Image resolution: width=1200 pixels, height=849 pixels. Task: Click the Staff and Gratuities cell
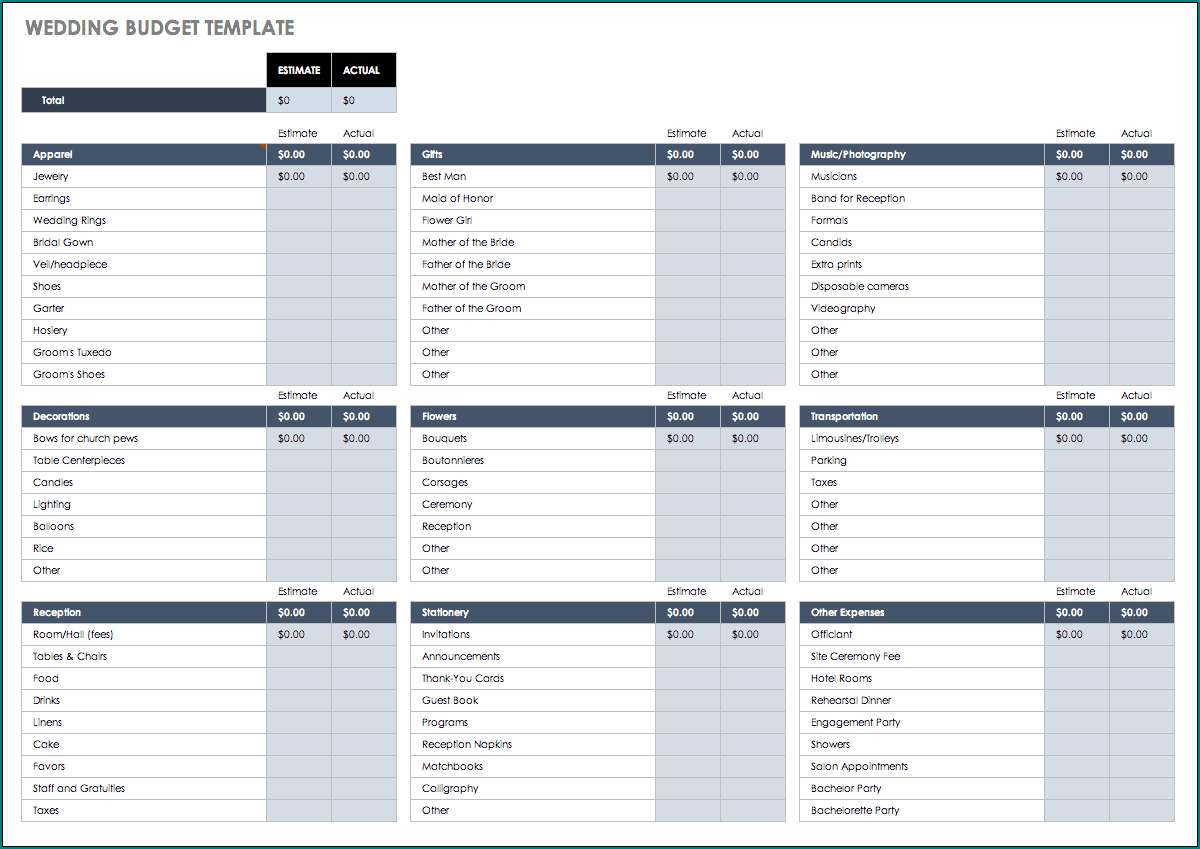coord(144,789)
